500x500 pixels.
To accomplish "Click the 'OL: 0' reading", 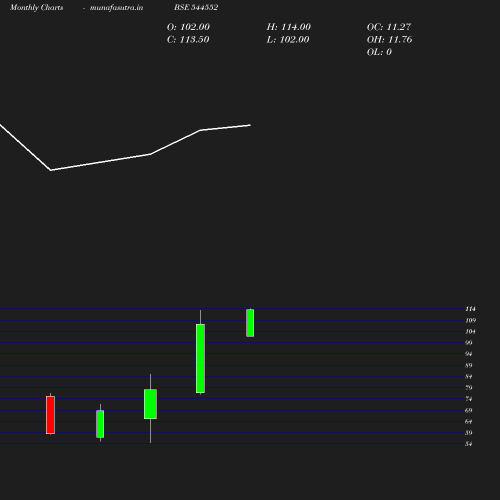I will (x=379, y=52).
